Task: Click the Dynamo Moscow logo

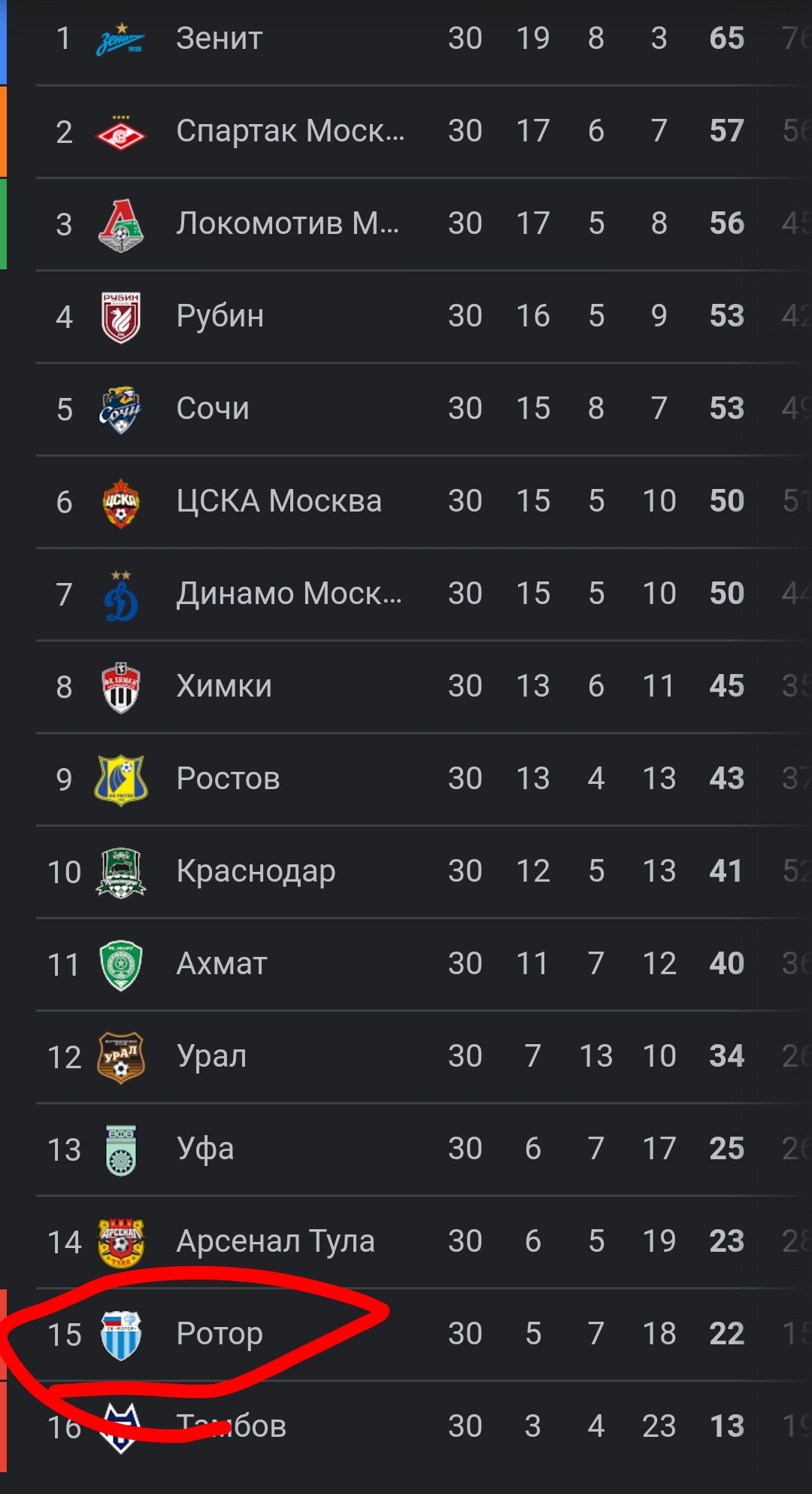Action: click(120, 595)
